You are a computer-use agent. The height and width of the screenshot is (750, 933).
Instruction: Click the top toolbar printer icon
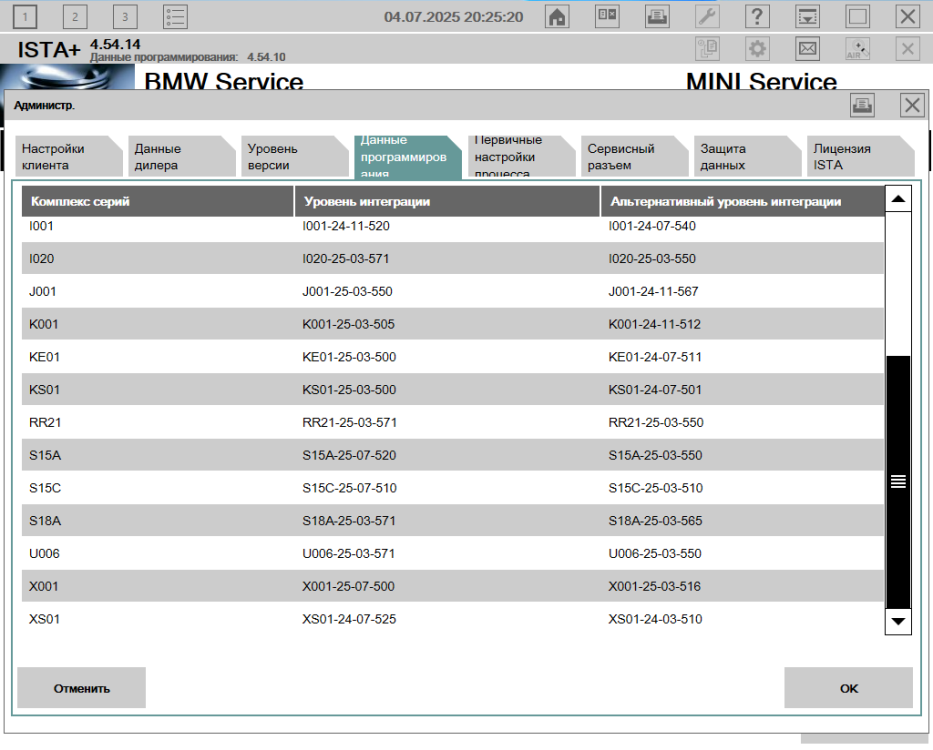coord(657,16)
